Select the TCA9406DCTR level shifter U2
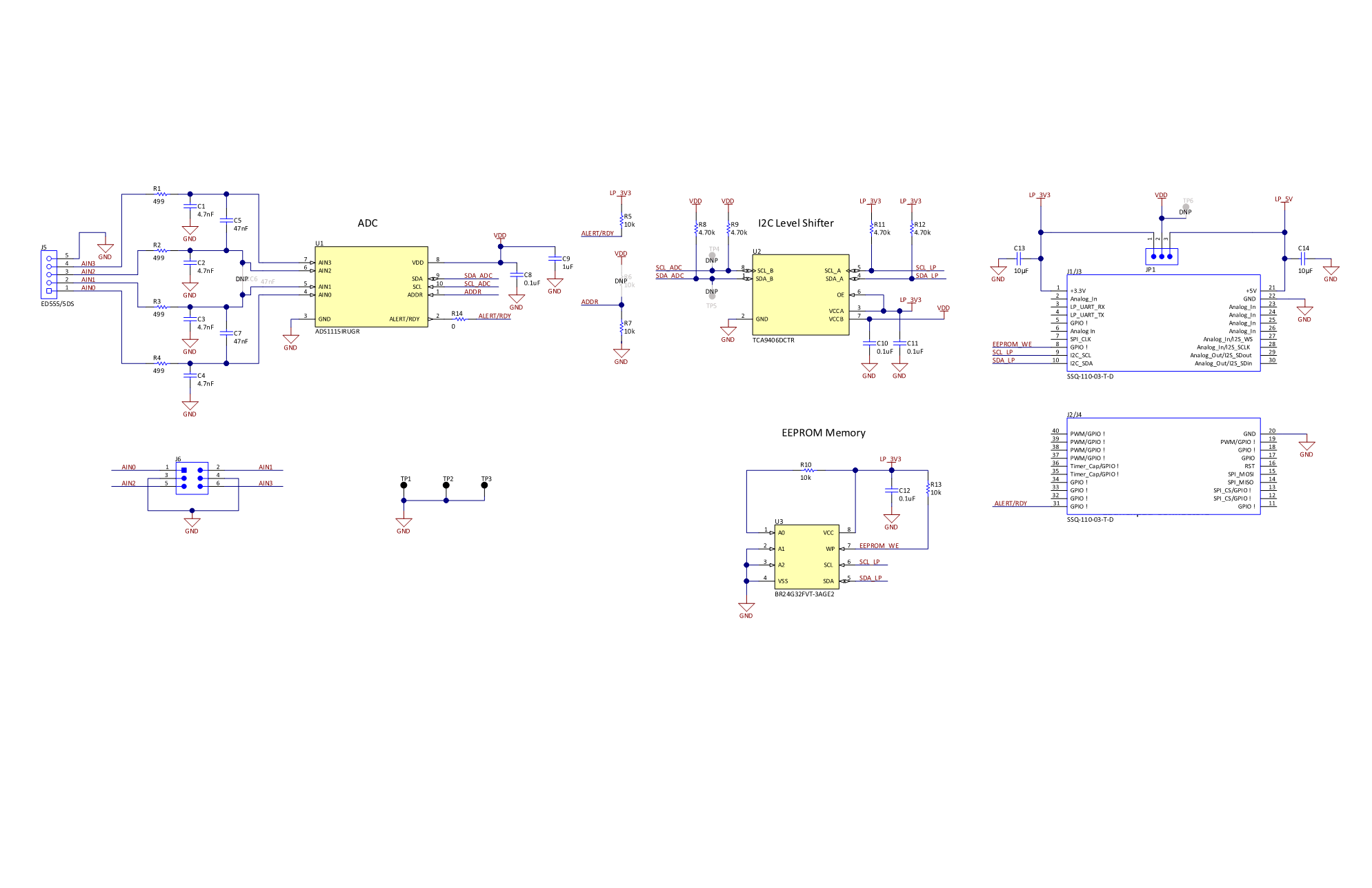This screenshot has width=1372, height=888. (x=800, y=295)
